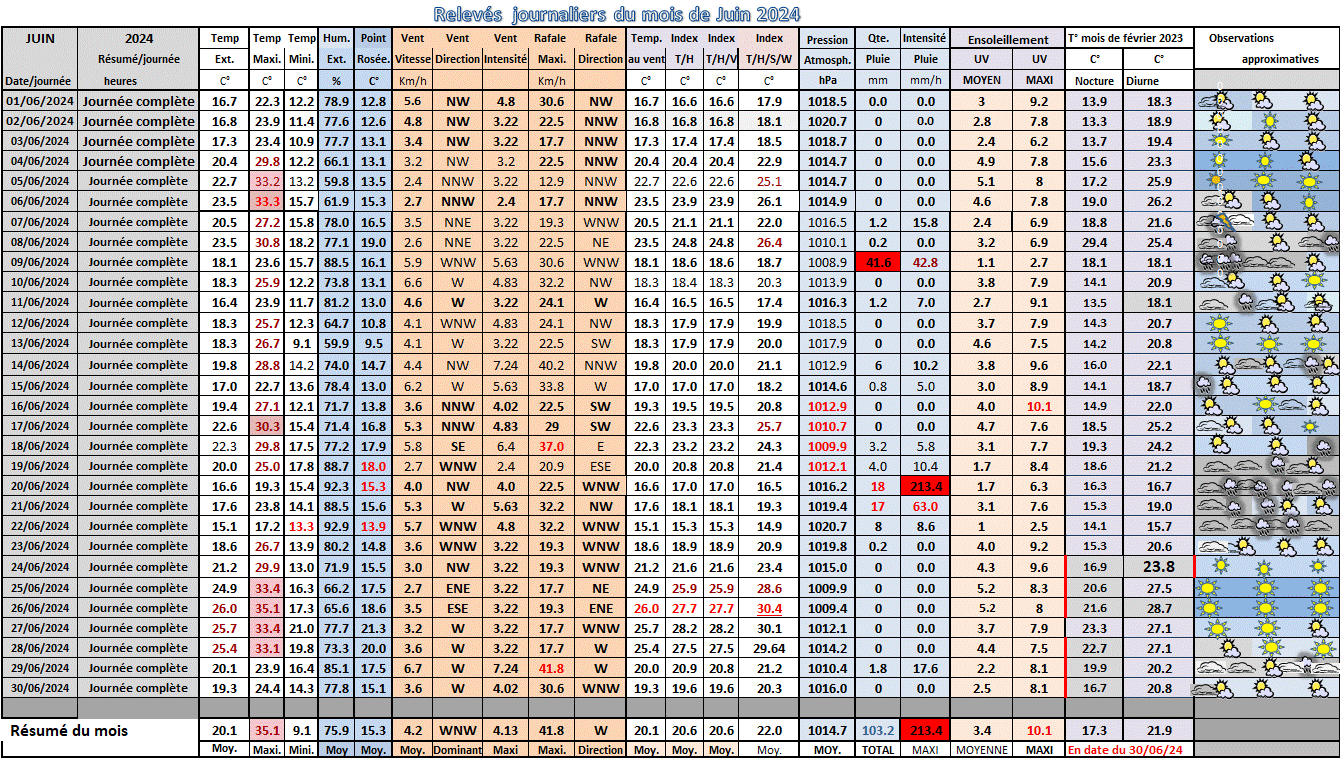
Task: Click the full sun icon on 02/06/2024
Action: coord(1269,121)
